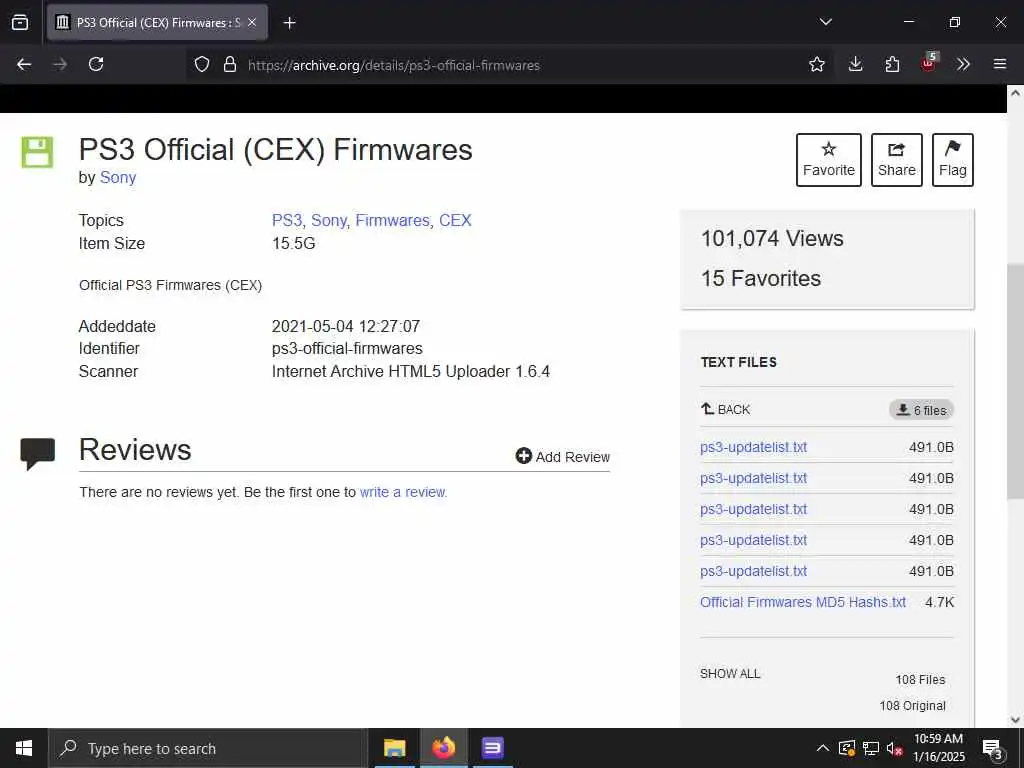Click scrollbar up arrow
1024x768 pixels.
click(1015, 93)
